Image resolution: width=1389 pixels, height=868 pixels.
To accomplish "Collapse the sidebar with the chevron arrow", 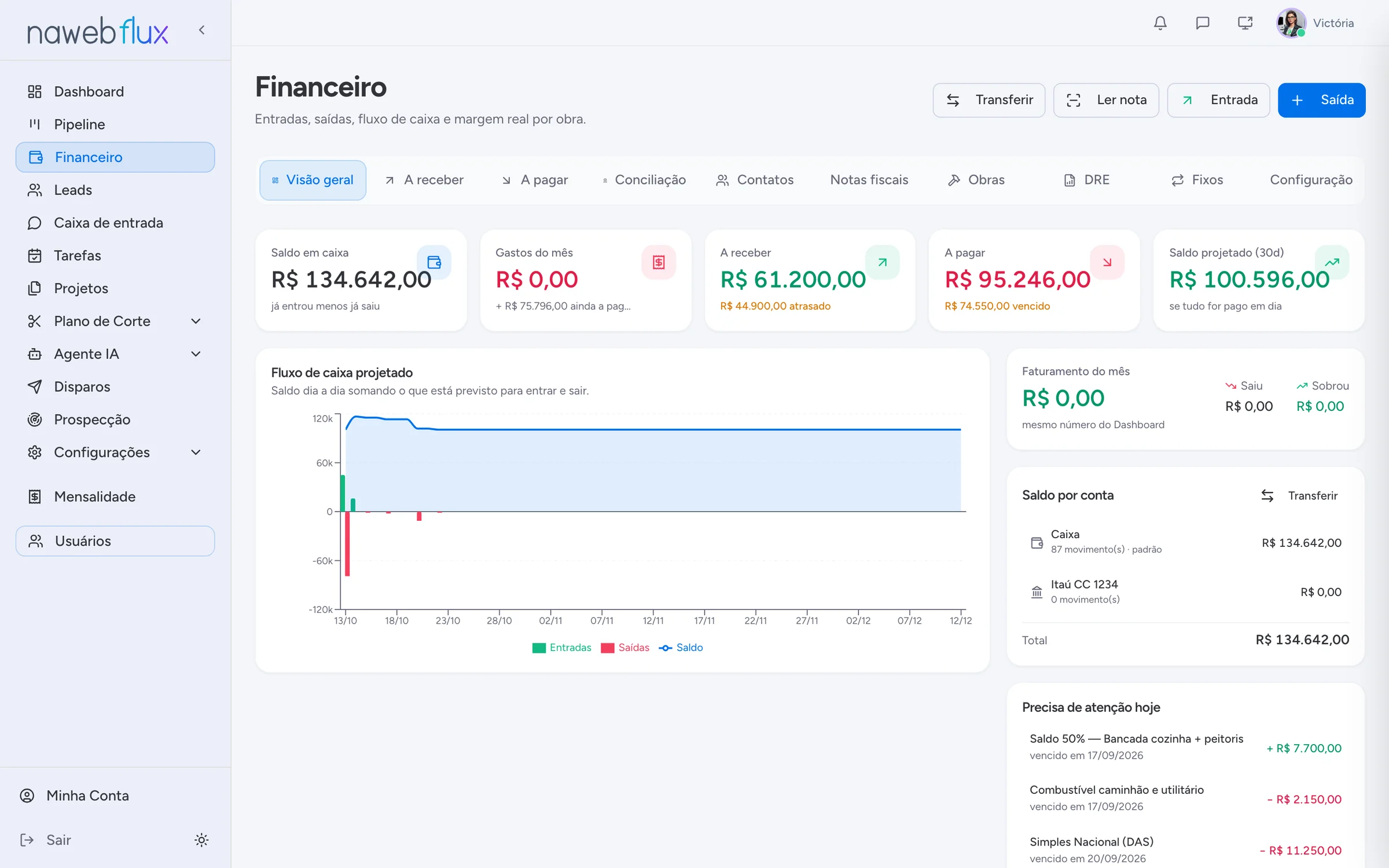I will tap(201, 30).
